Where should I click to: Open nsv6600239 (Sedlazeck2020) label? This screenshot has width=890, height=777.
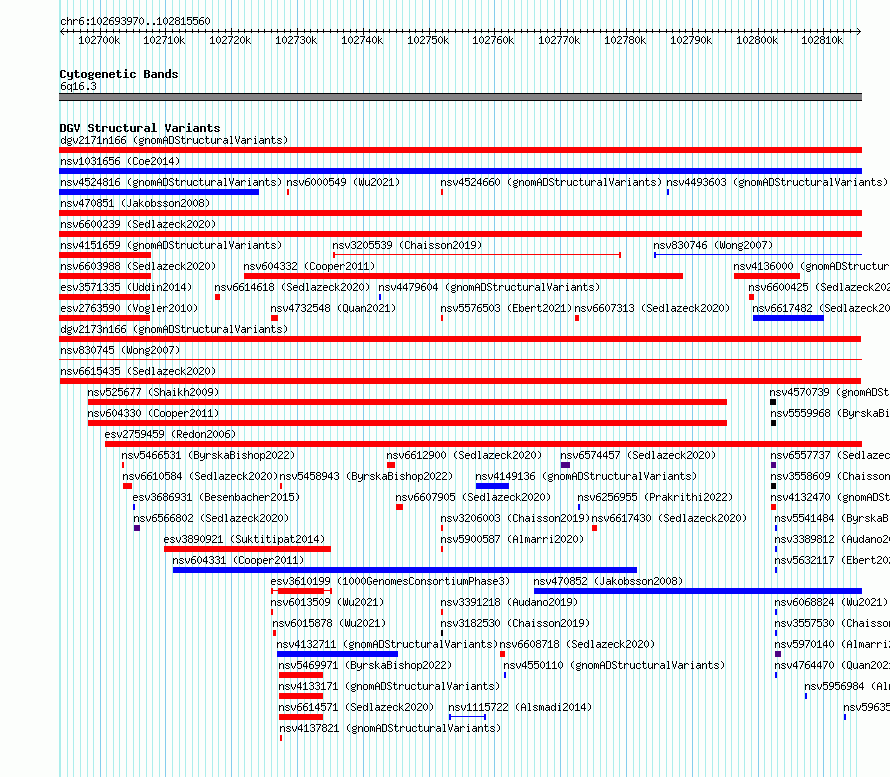pyautogui.click(x=138, y=224)
